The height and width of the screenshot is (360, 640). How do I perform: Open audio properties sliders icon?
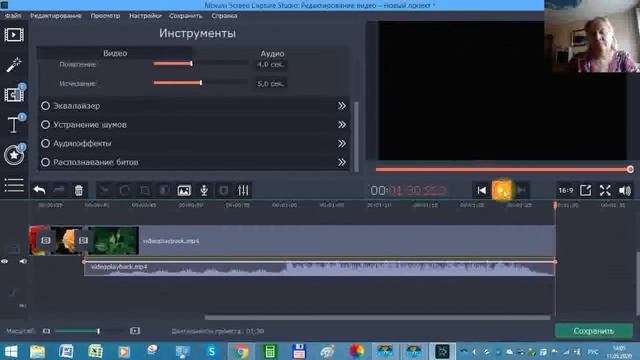coord(243,190)
